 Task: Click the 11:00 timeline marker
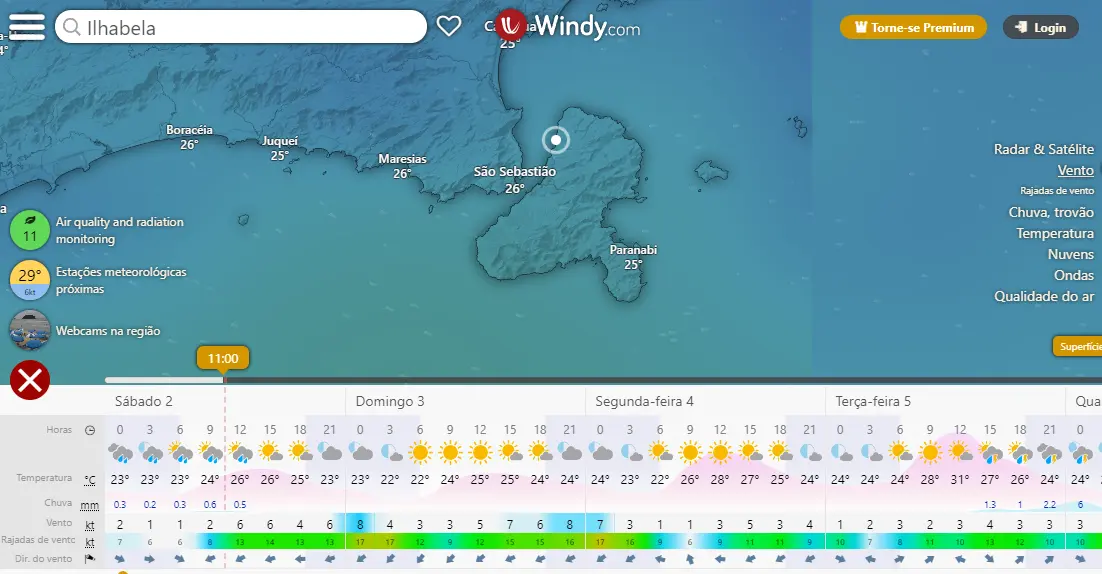point(223,358)
